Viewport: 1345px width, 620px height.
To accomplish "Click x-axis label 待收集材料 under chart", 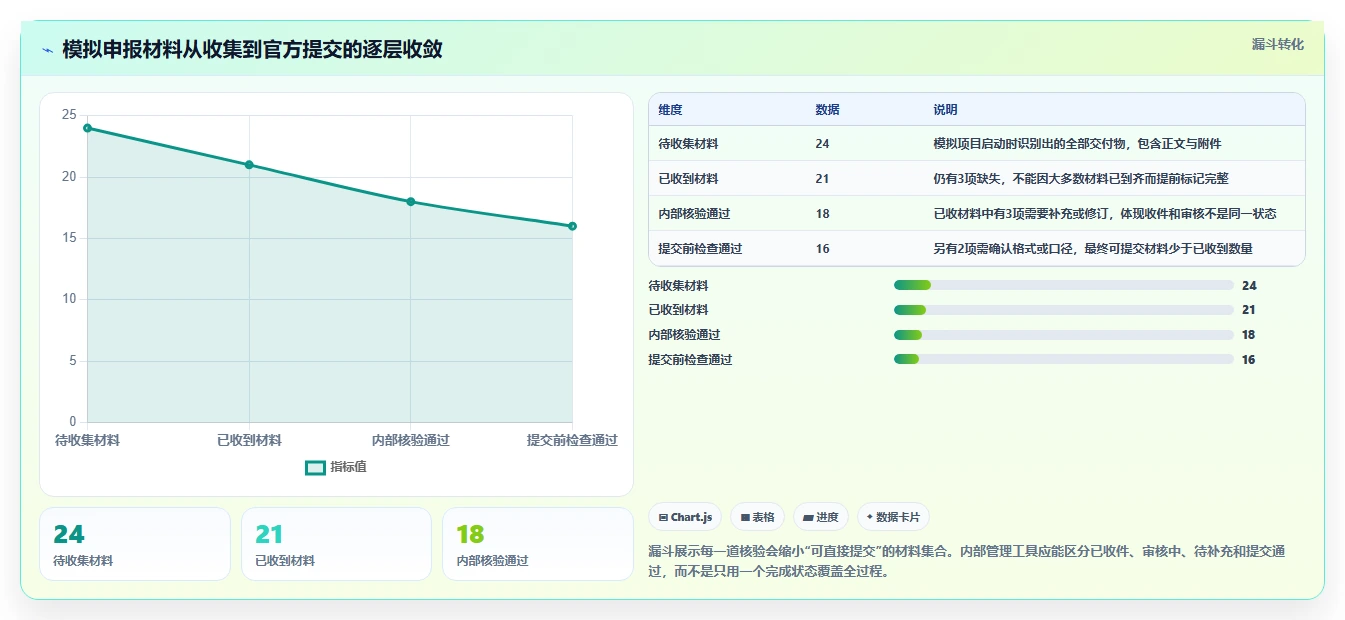I will tap(87, 440).
